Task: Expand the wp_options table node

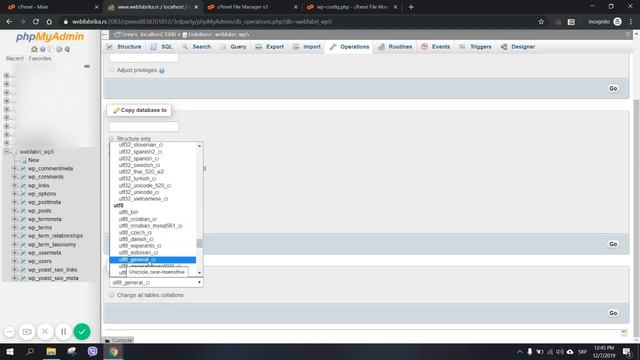Action: pyautogui.click(x=15, y=194)
